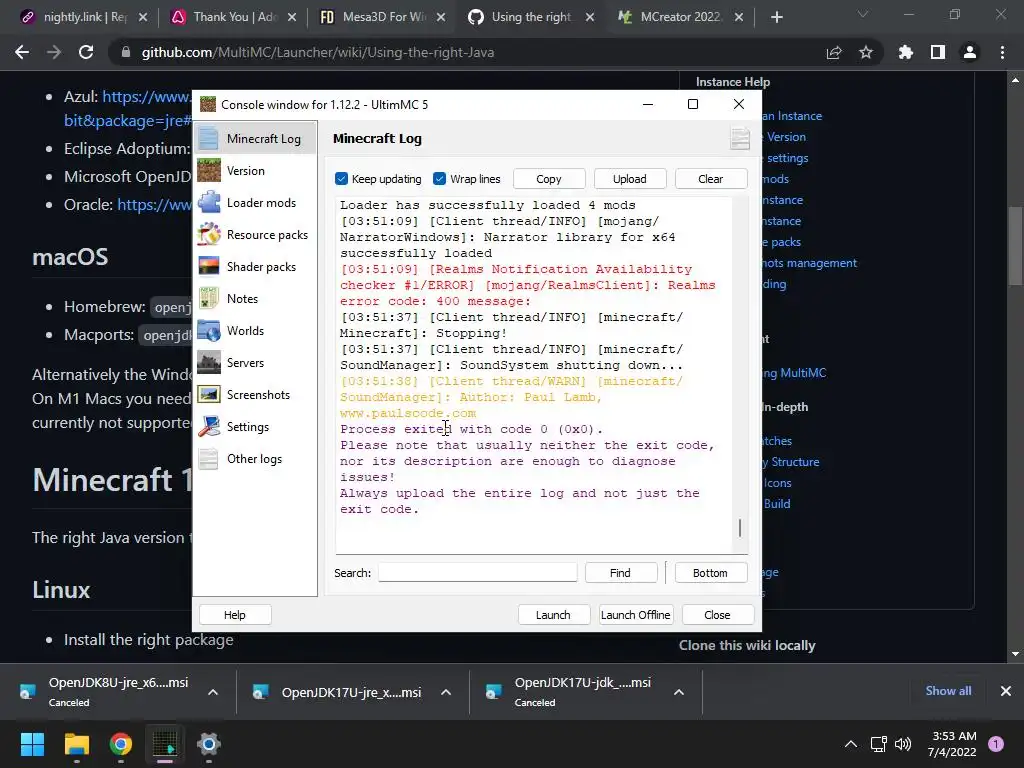Share this page from the address bar
The height and width of the screenshot is (768, 1024).
[834, 52]
